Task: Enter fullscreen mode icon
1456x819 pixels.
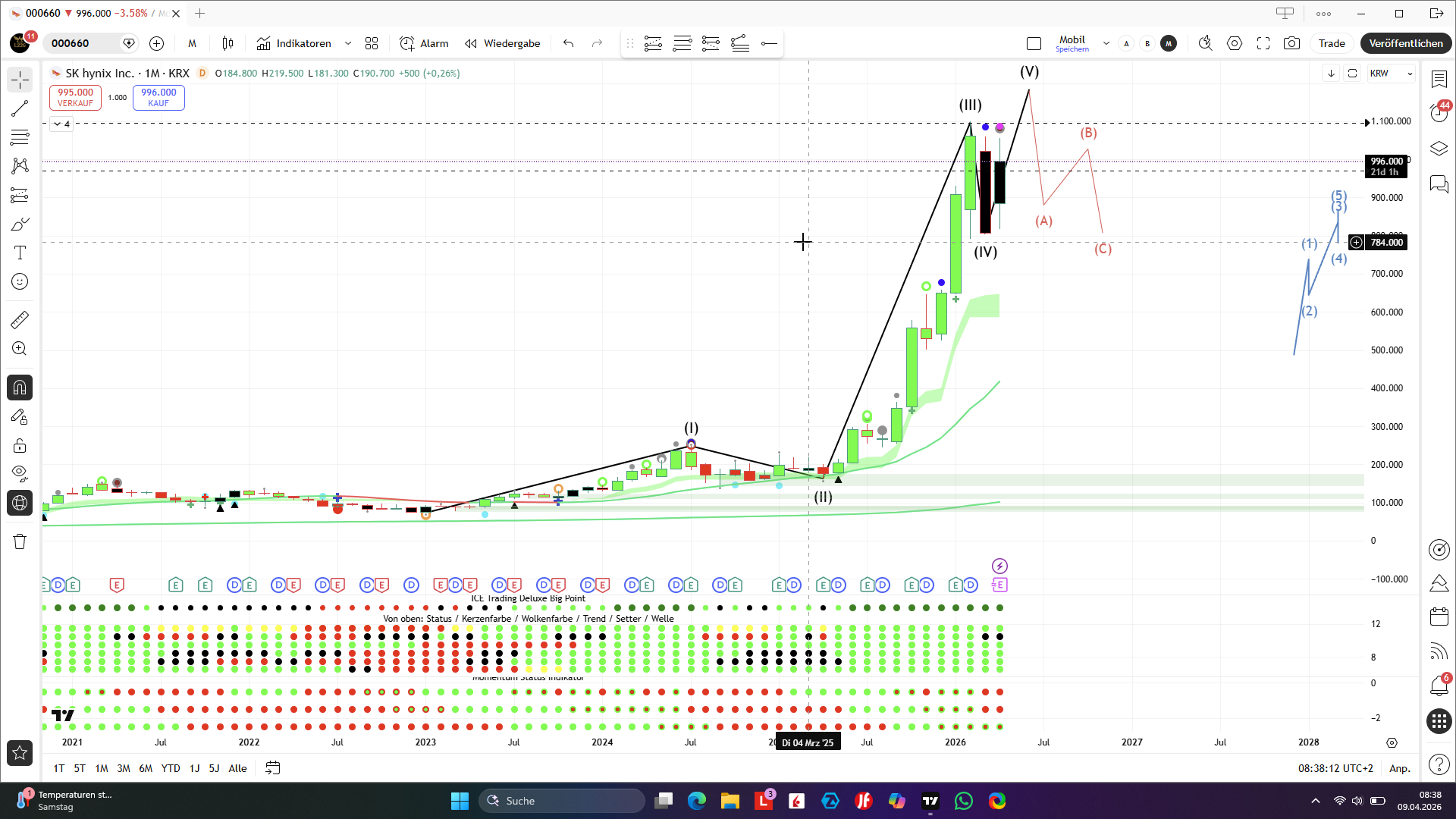Action: pyautogui.click(x=1263, y=43)
